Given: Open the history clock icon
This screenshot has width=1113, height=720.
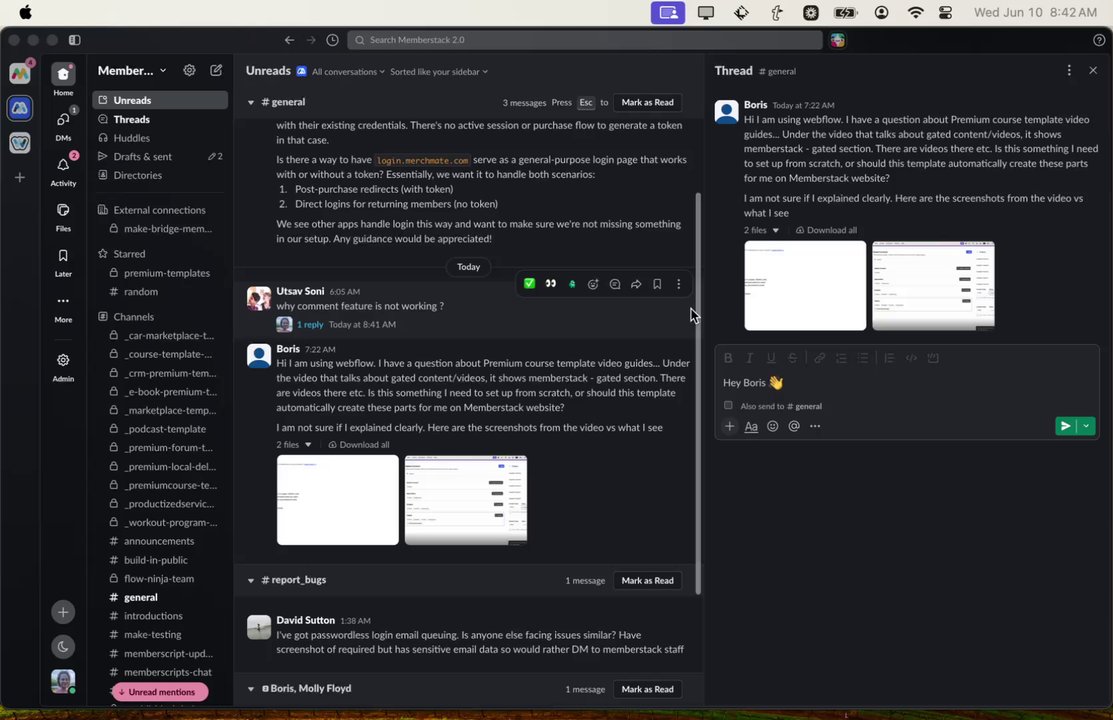Looking at the screenshot, I should click(332, 40).
